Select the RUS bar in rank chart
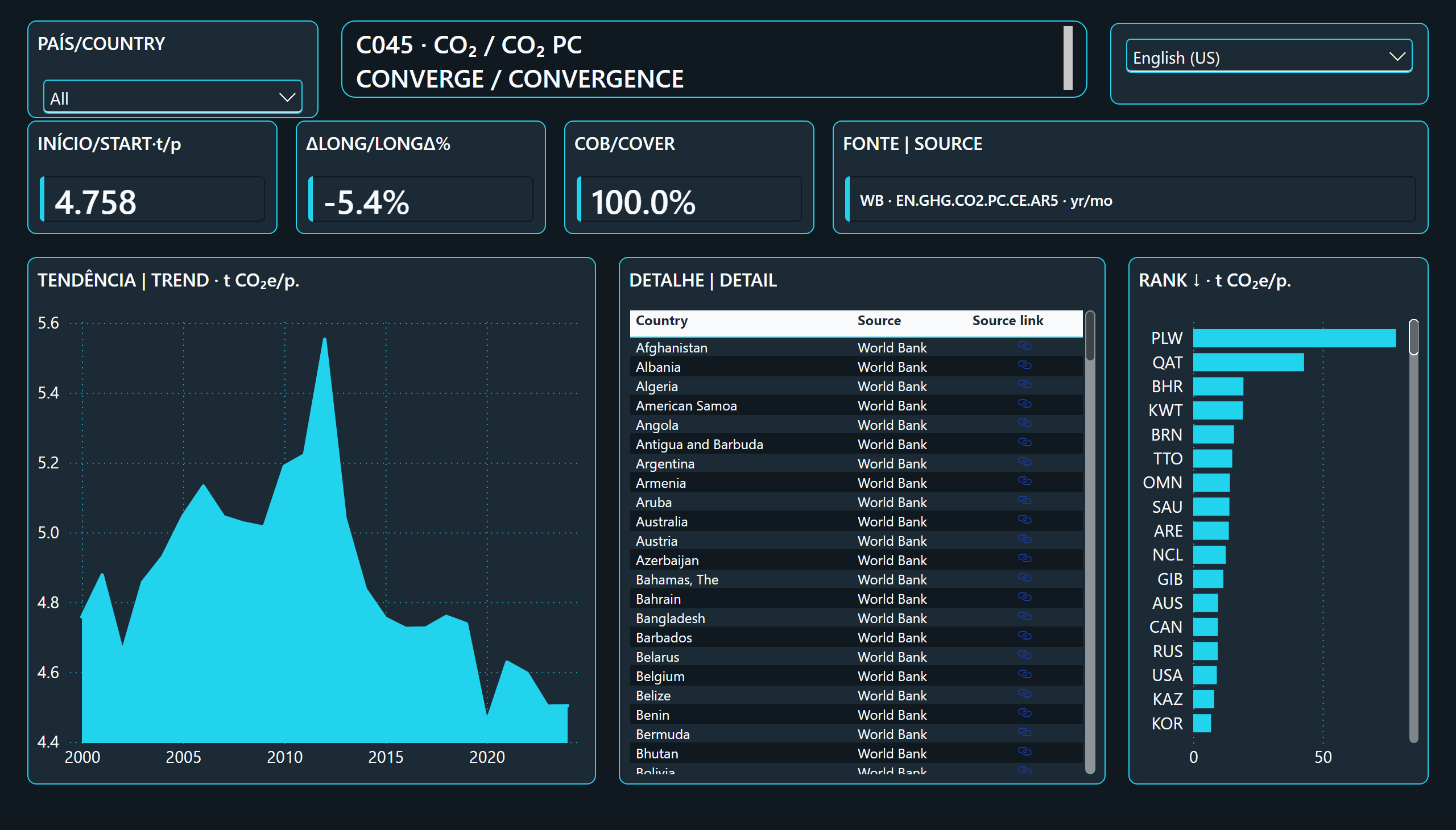Screen dimensions: 1456x830 (1205, 651)
